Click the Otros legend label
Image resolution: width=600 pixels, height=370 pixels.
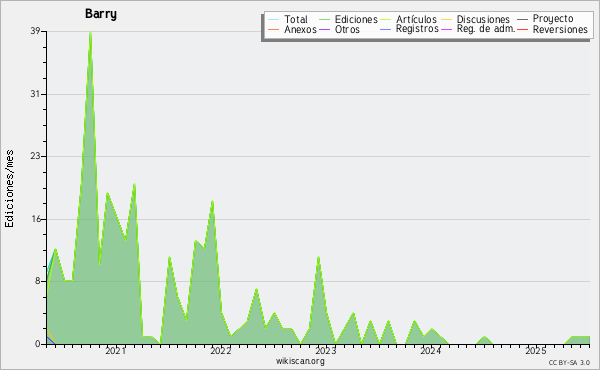pos(347,29)
